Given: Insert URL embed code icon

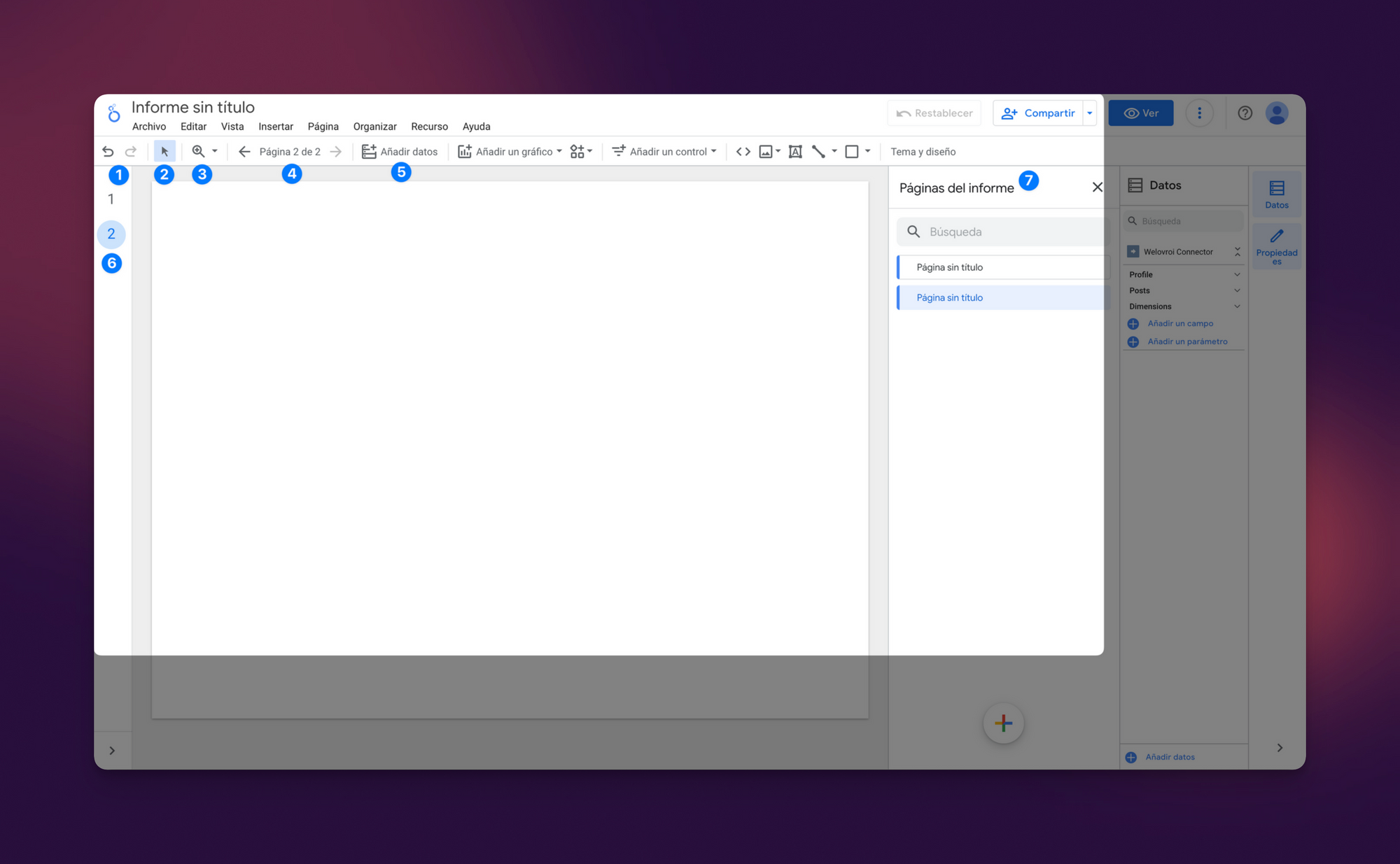Looking at the screenshot, I should 743,152.
